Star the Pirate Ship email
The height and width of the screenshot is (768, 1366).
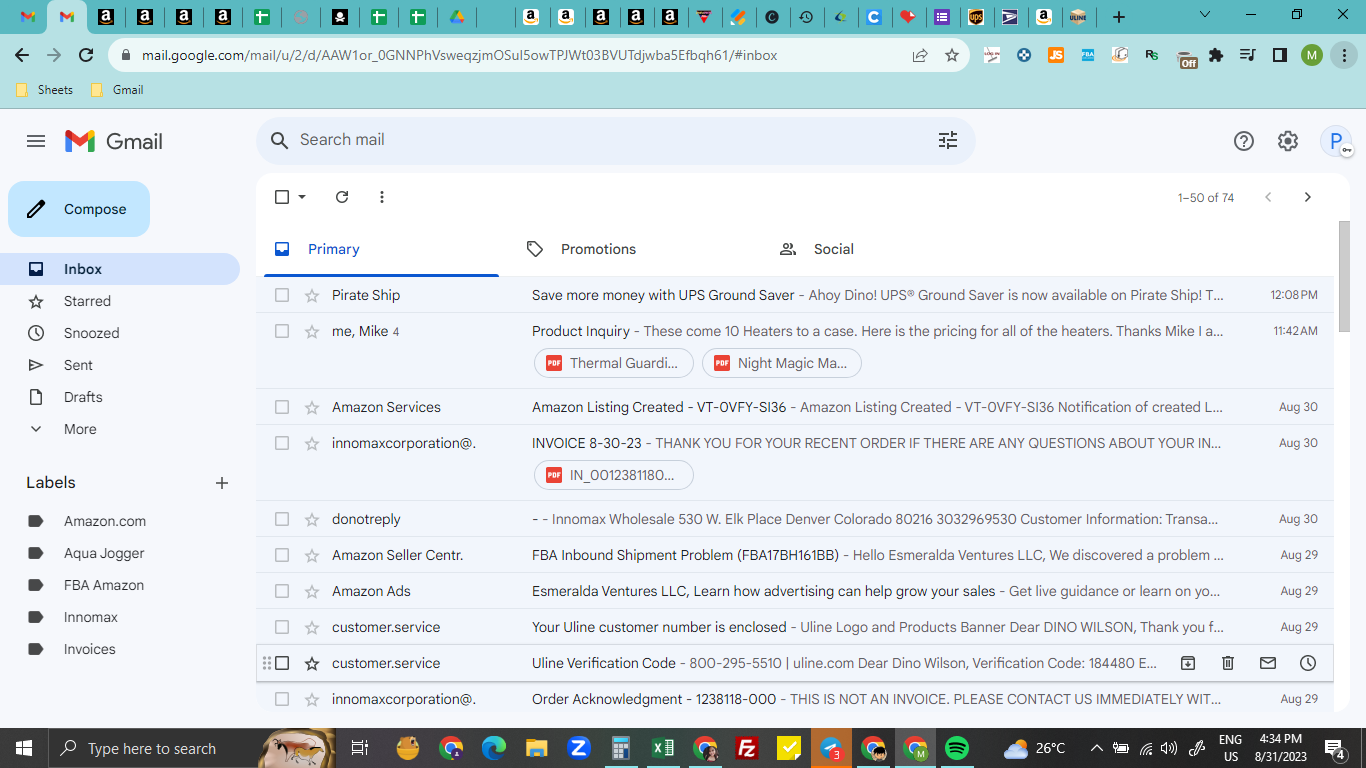click(x=312, y=295)
